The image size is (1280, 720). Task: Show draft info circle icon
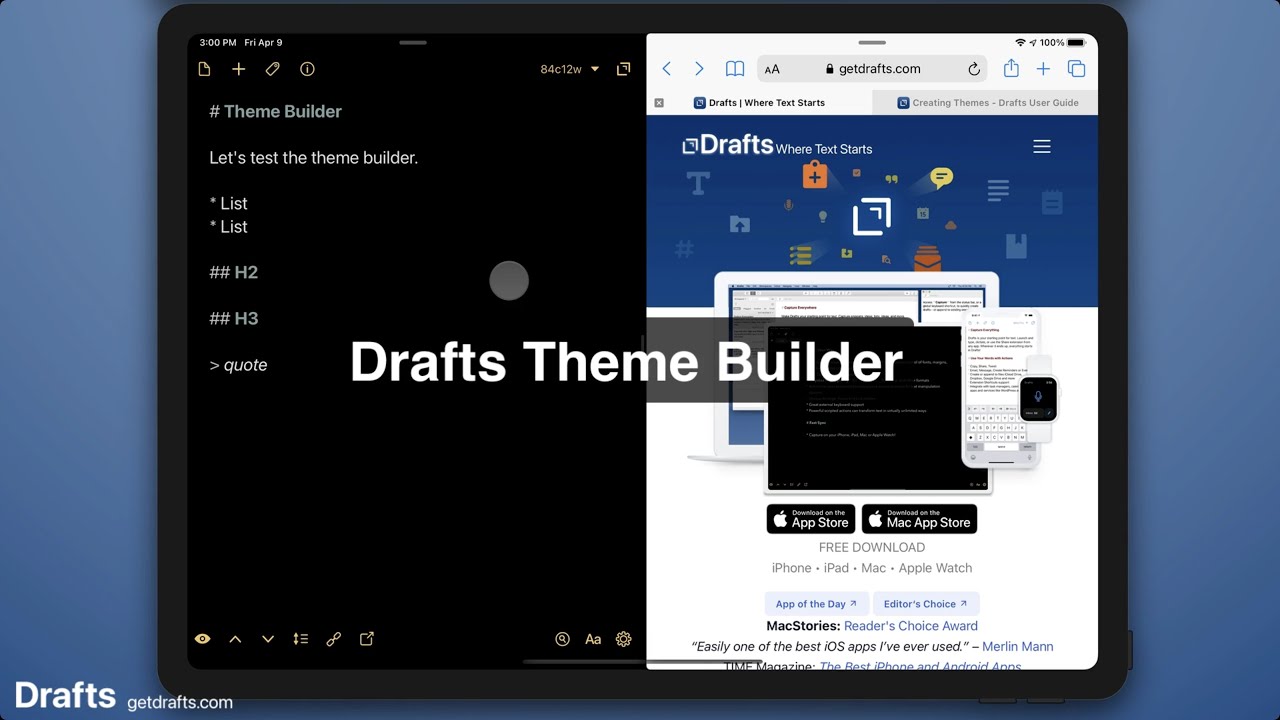[x=307, y=69]
